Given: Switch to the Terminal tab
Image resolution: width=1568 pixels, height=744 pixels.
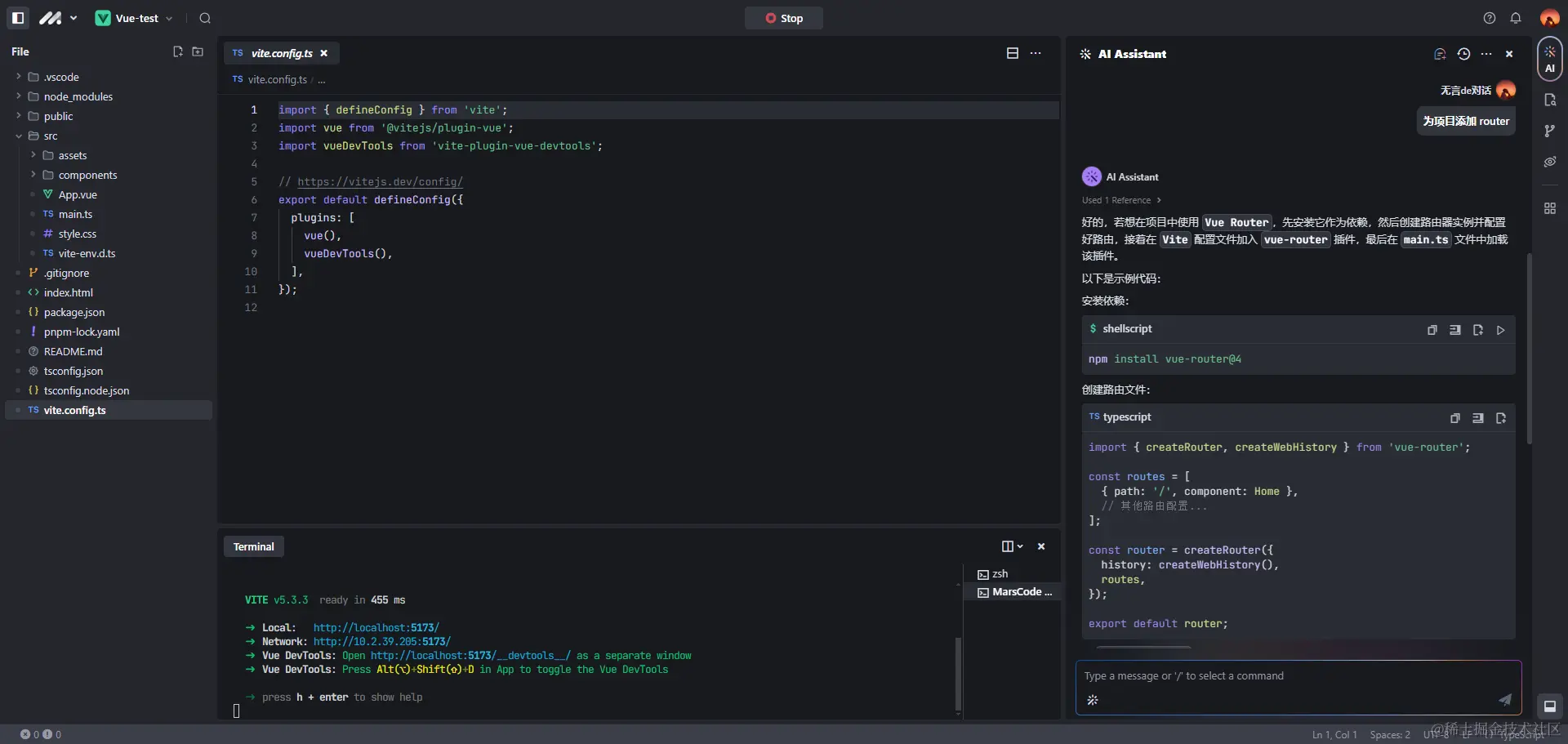Looking at the screenshot, I should tap(253, 546).
